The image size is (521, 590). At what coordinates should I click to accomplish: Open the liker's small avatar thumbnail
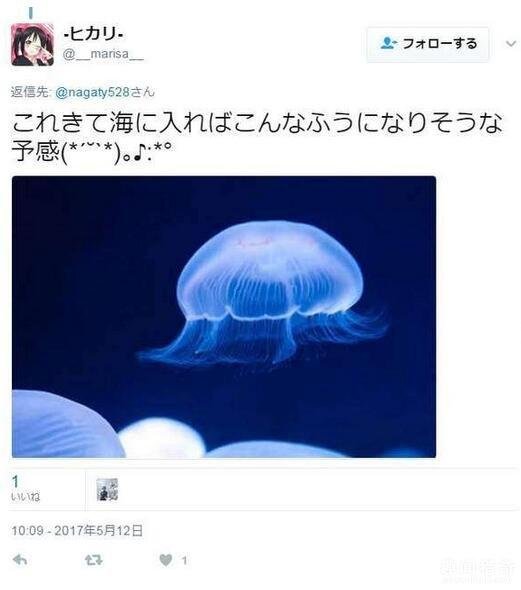pyautogui.click(x=107, y=489)
